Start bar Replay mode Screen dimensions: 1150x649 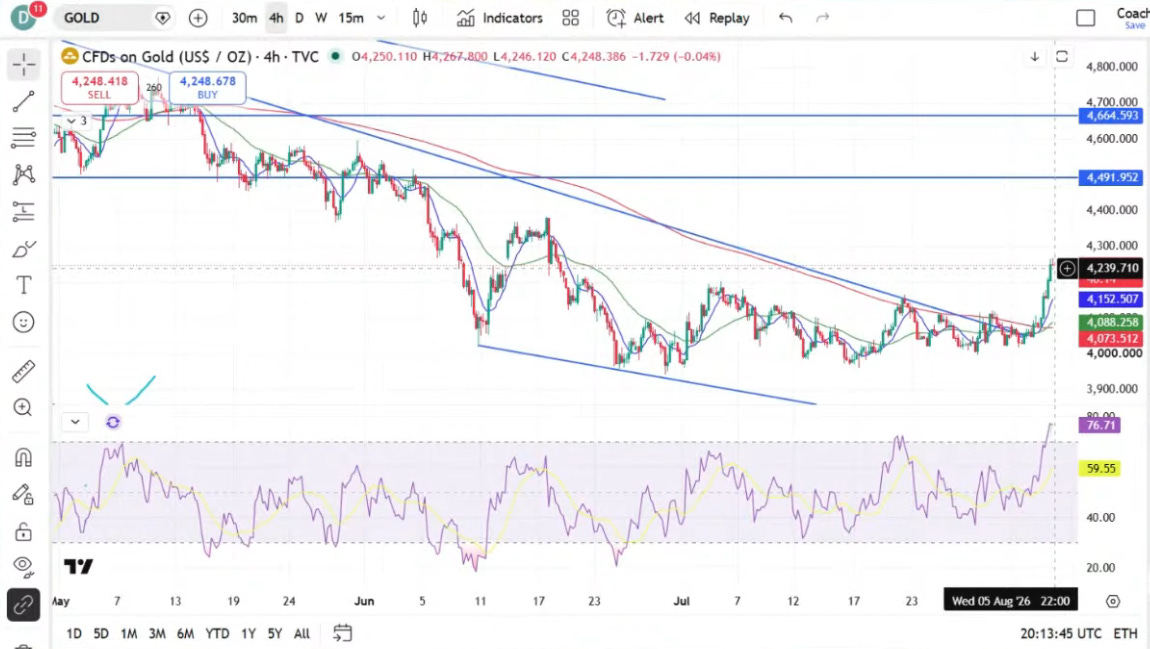click(x=717, y=18)
